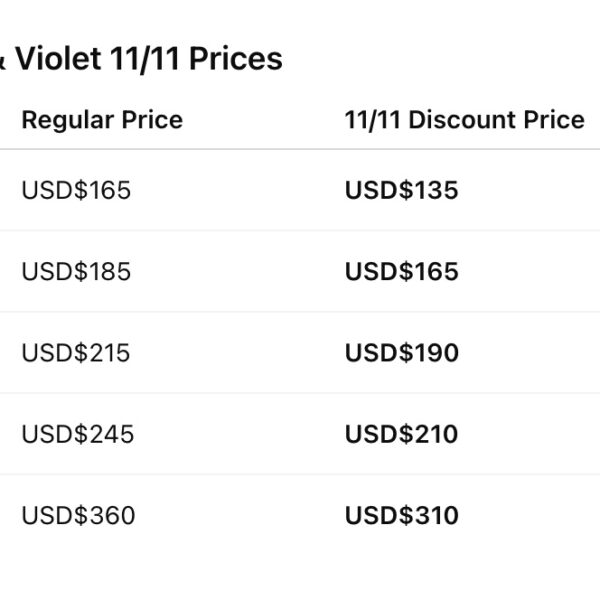The image size is (600, 600).
Task: Select the USD$210 discount price
Action: tap(401, 434)
